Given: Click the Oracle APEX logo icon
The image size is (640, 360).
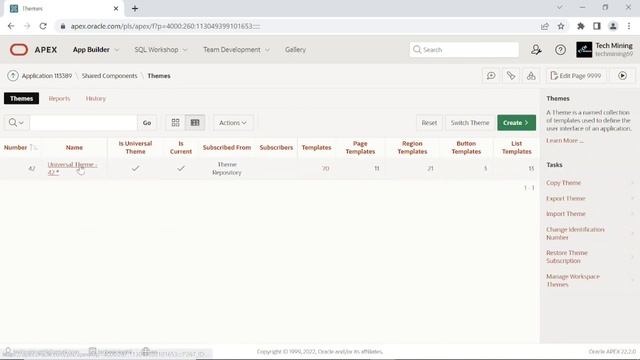Looking at the screenshot, I should [19, 50].
